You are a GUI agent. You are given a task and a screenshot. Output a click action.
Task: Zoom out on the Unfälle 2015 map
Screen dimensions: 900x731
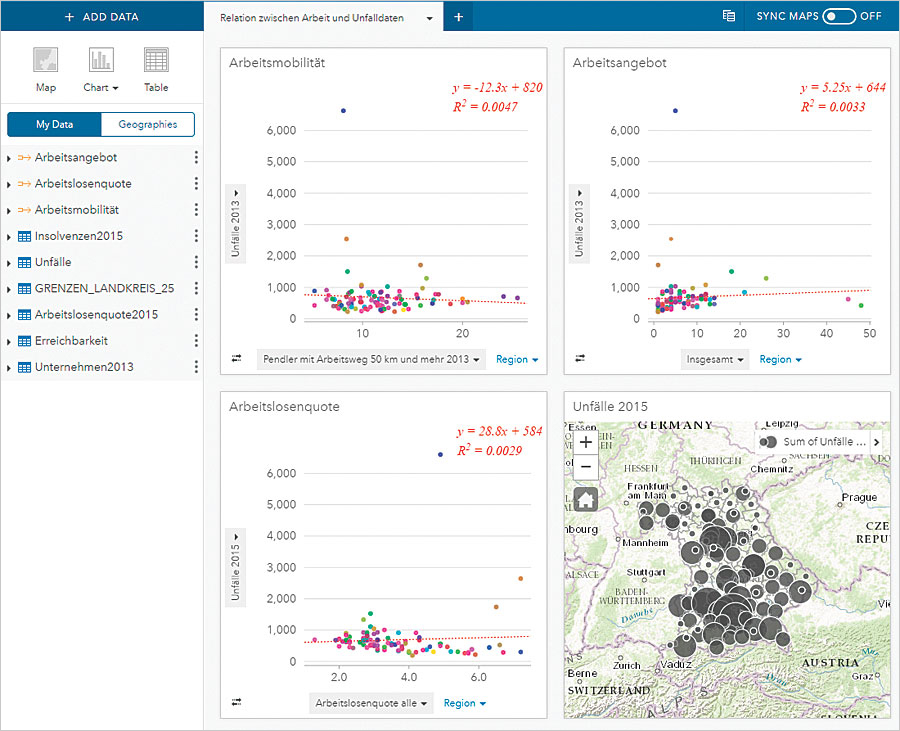(585, 466)
